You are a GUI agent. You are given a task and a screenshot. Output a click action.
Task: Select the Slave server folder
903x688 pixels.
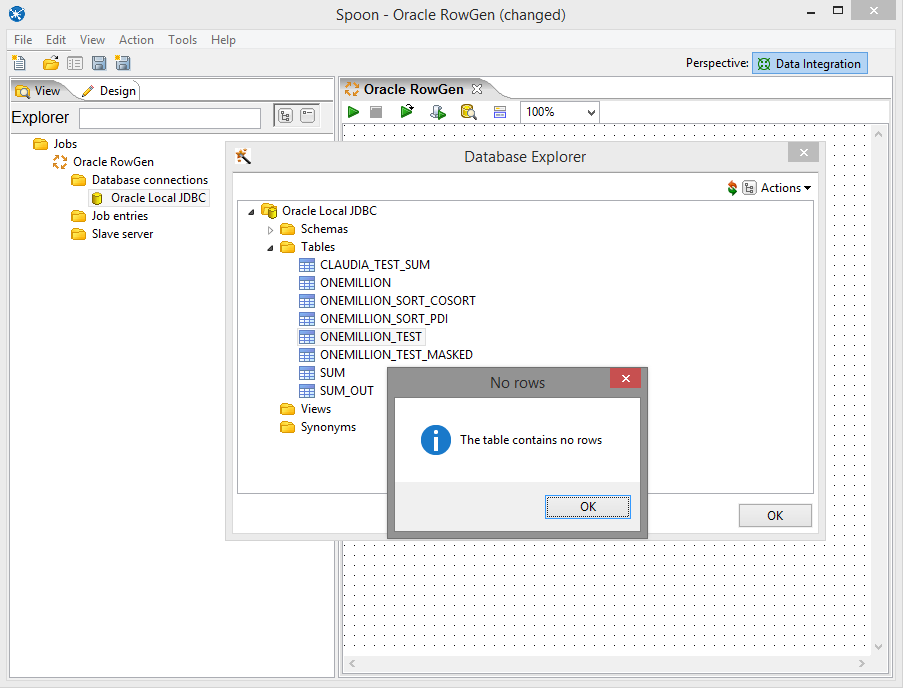point(112,234)
